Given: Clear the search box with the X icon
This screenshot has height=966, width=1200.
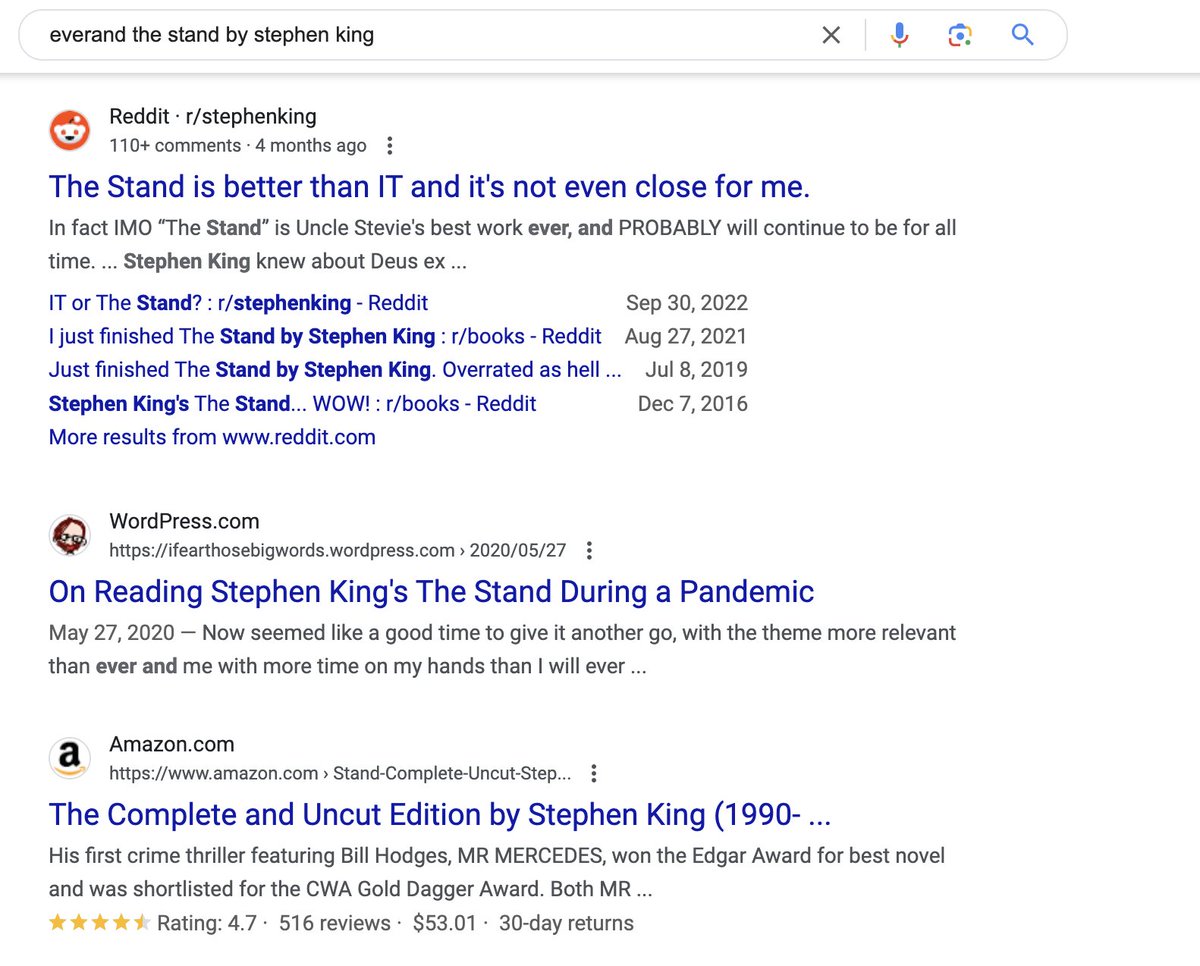Looking at the screenshot, I should (x=831, y=36).
